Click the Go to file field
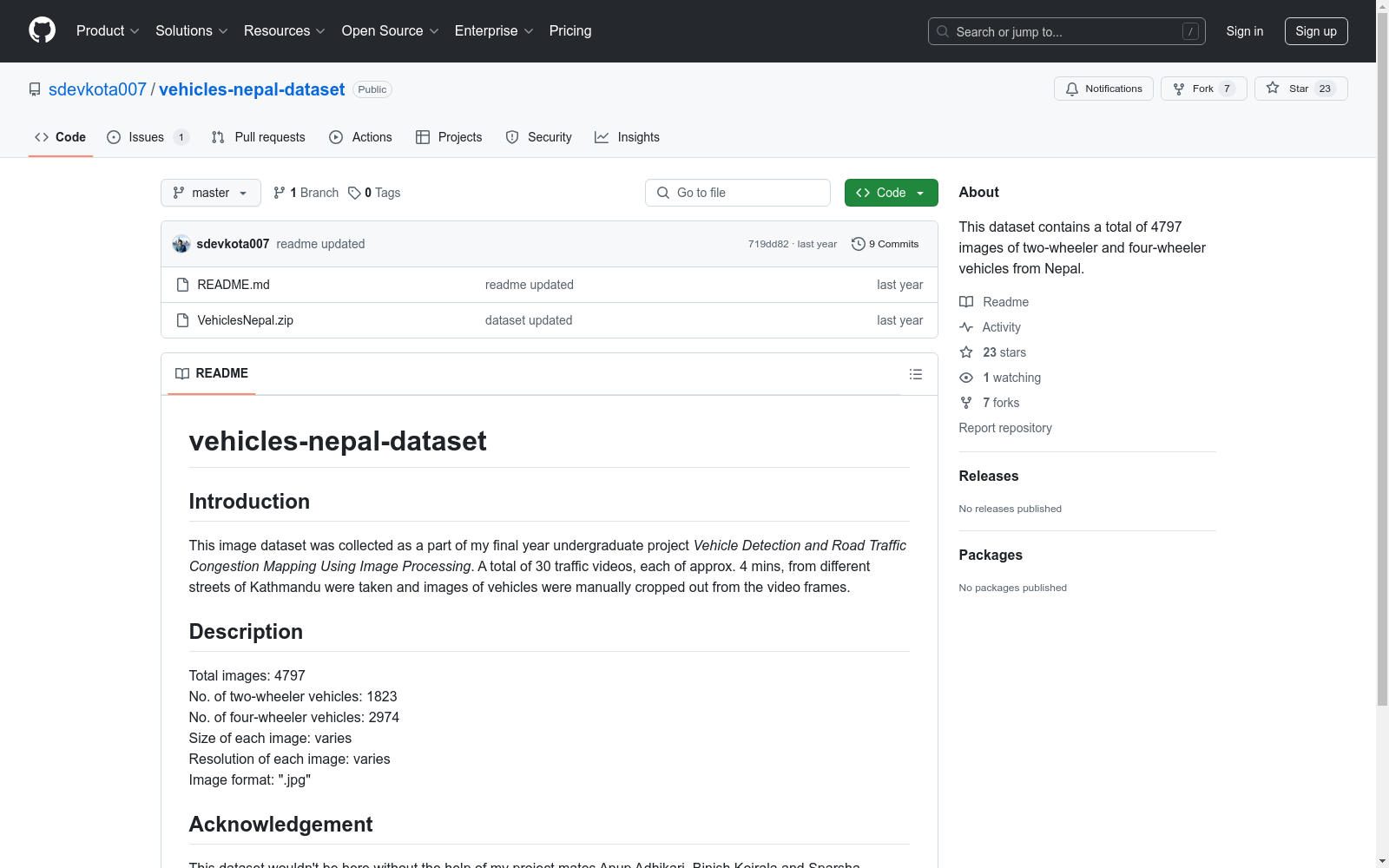This screenshot has height=868, width=1389. 738,193
